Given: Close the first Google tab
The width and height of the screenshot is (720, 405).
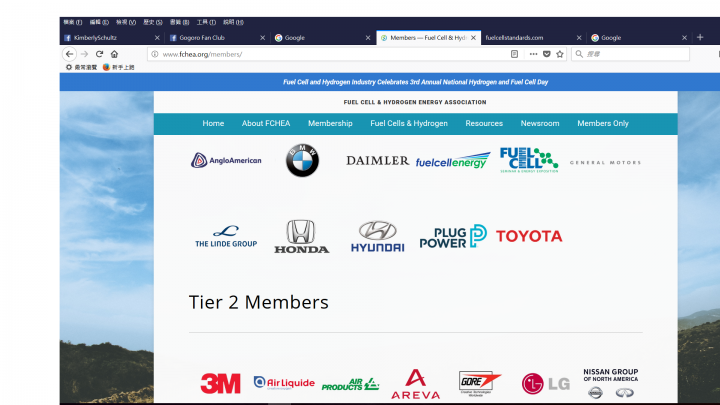Looking at the screenshot, I should pos(368,38).
